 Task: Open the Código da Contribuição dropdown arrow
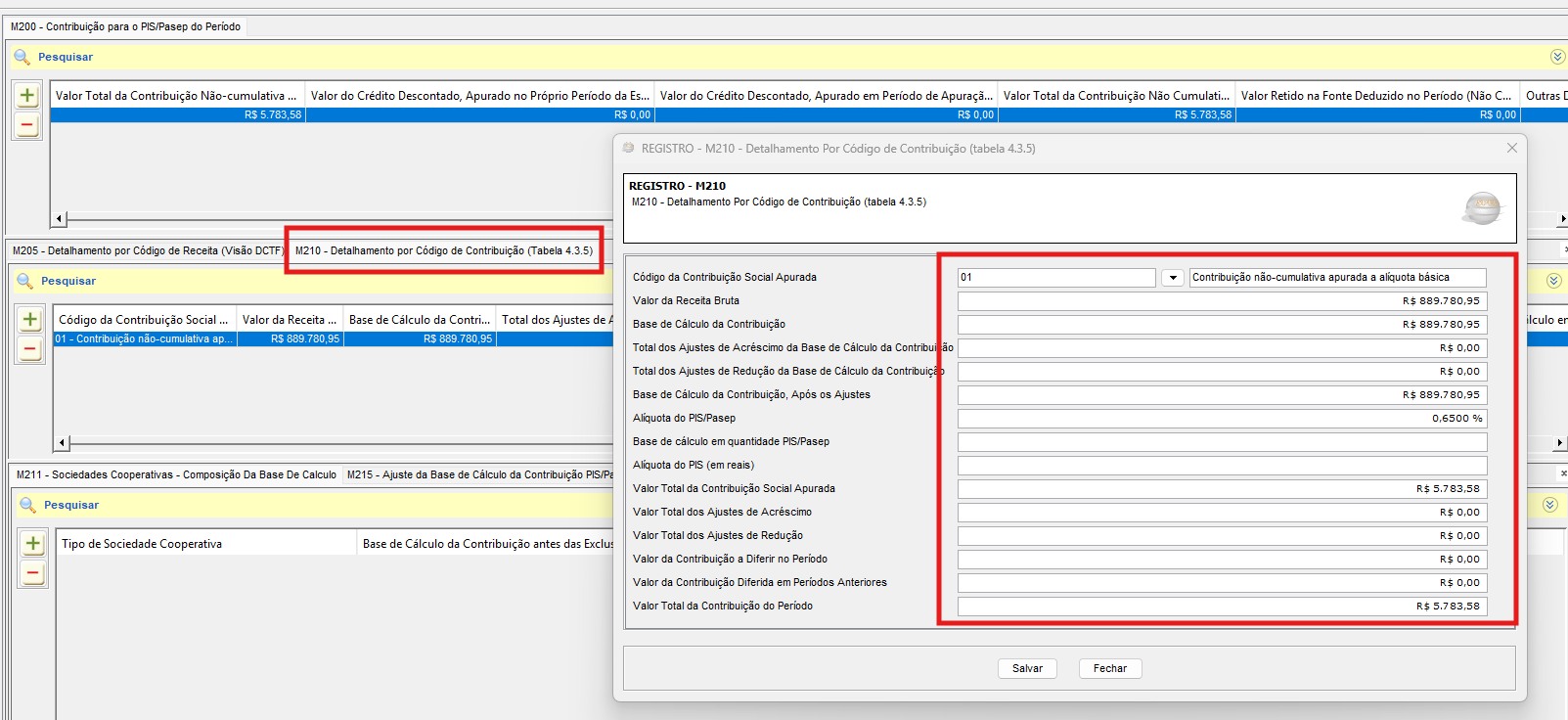pyautogui.click(x=1173, y=278)
